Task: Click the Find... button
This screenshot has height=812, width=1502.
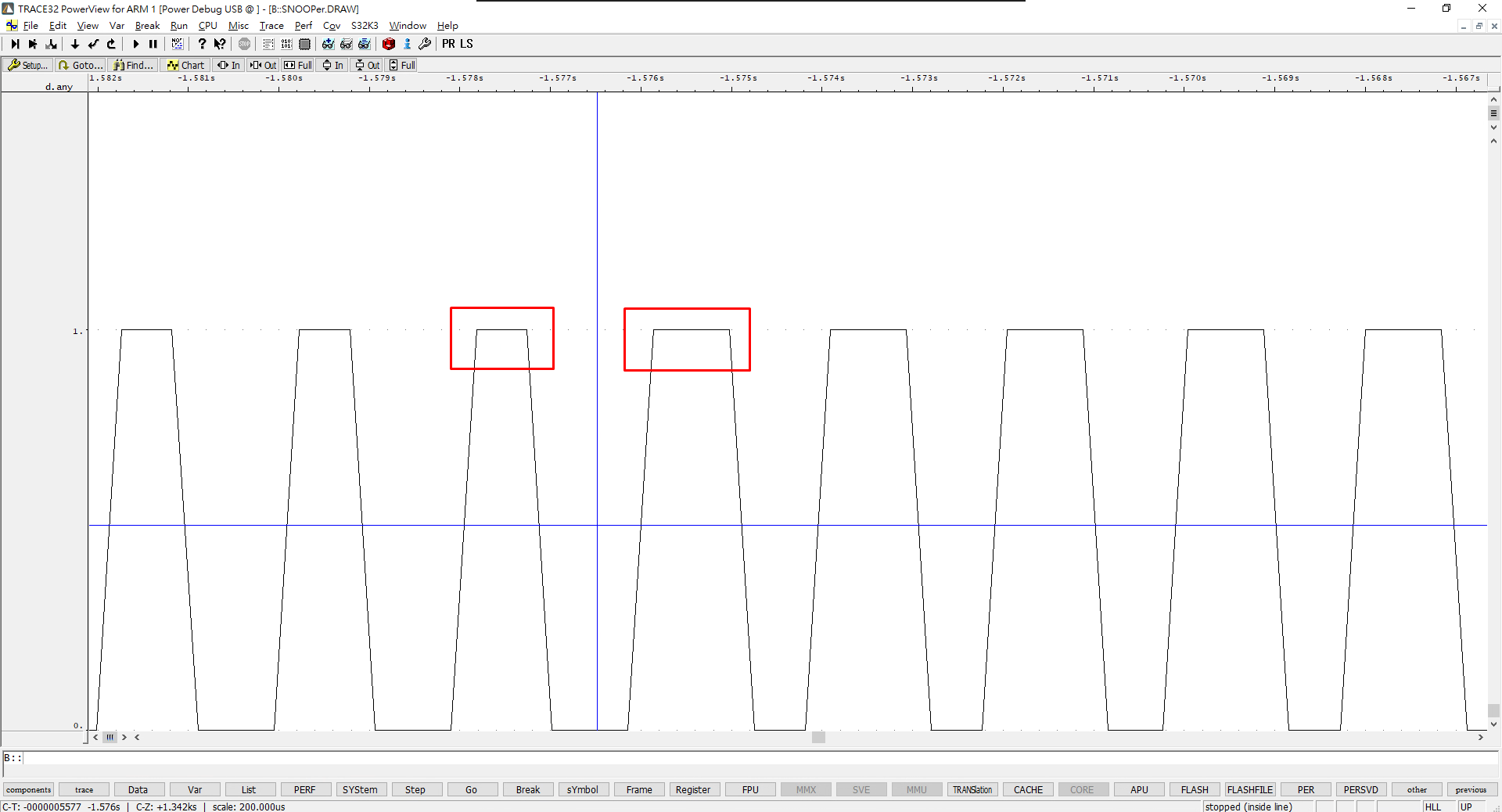Action: [x=134, y=65]
